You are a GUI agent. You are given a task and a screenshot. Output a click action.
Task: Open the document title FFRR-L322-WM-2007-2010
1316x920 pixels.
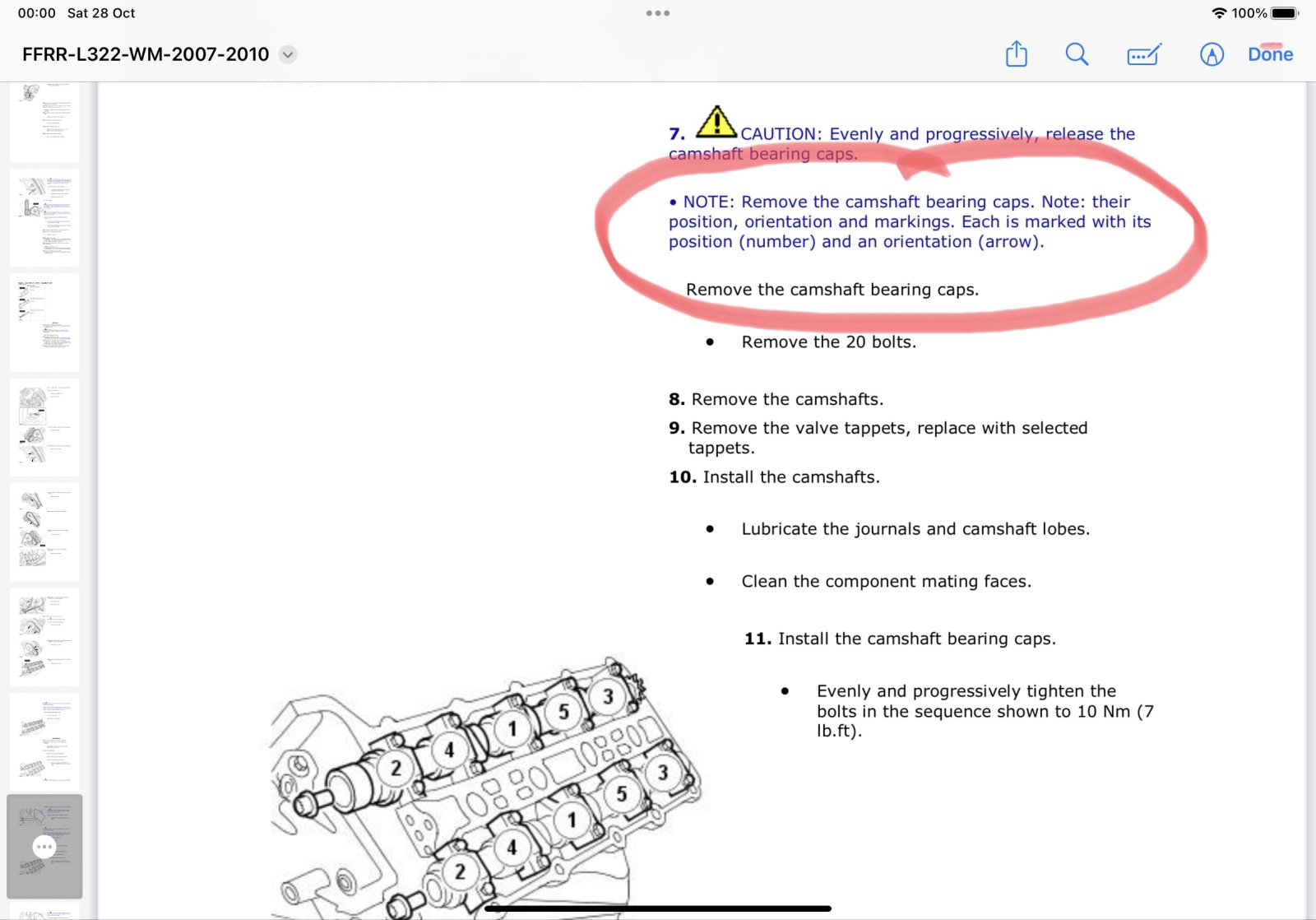pos(146,54)
